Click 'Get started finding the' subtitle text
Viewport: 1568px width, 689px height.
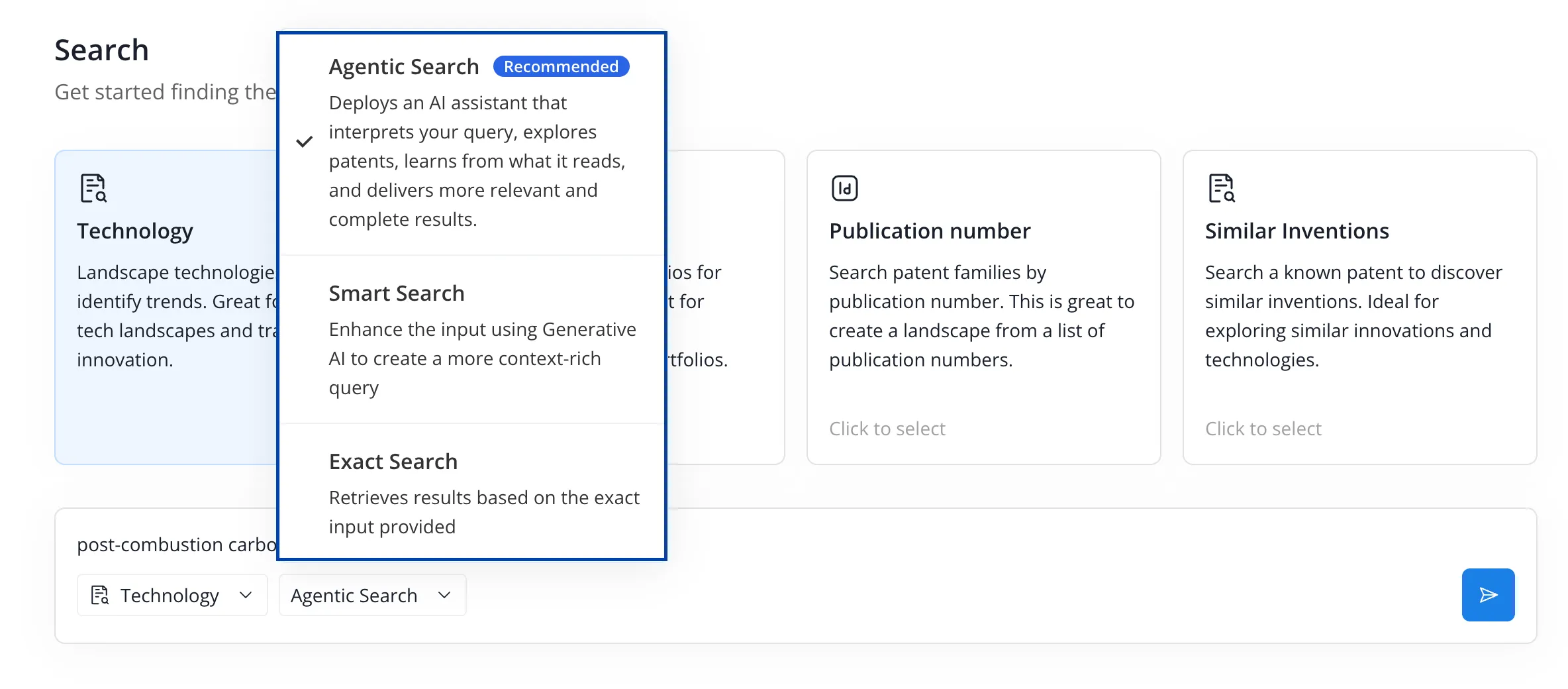tap(165, 91)
